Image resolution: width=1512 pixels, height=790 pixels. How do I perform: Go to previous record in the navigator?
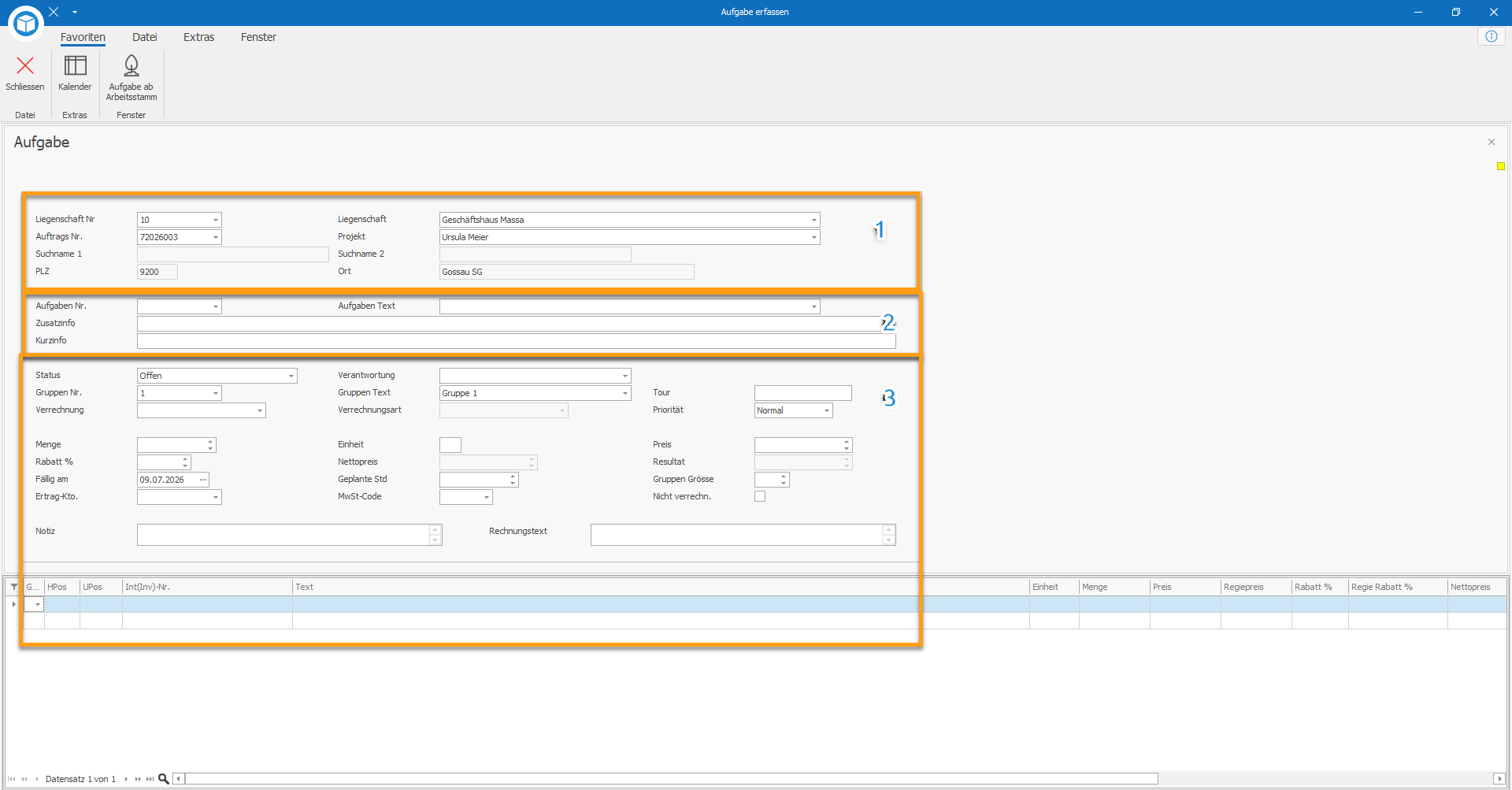tap(36, 779)
